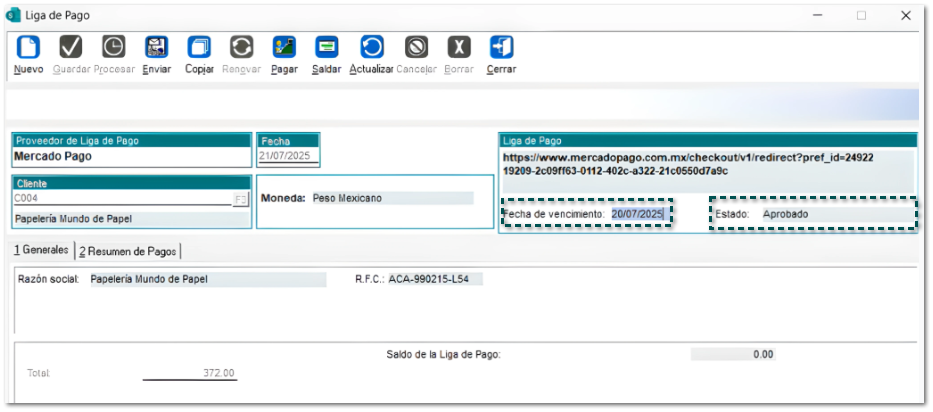Open the 2 Resumen de Pagos tab

(x=128, y=251)
